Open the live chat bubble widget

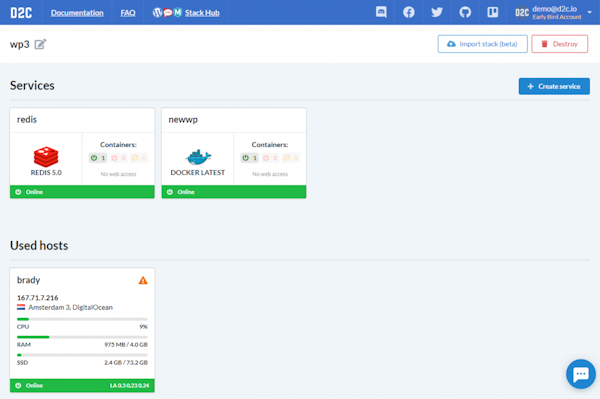580,374
